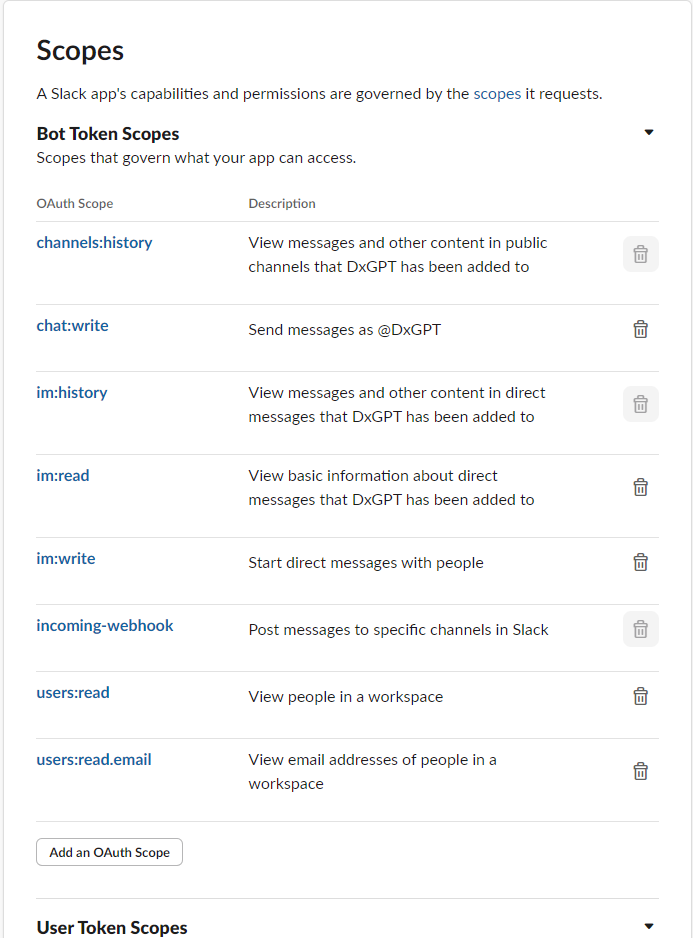
Task: Delete the users:read scope
Action: click(641, 696)
